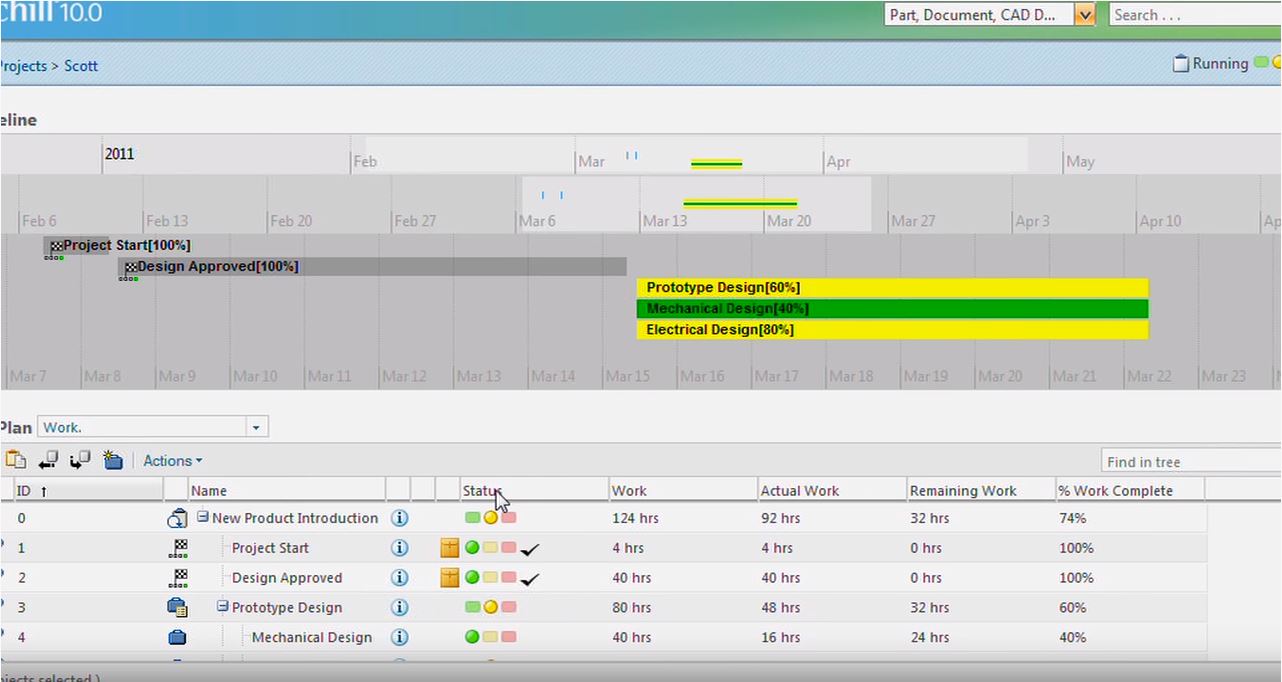This screenshot has width=1282, height=682.
Task: Click the Scott breadcrumb link
Action: [81, 66]
